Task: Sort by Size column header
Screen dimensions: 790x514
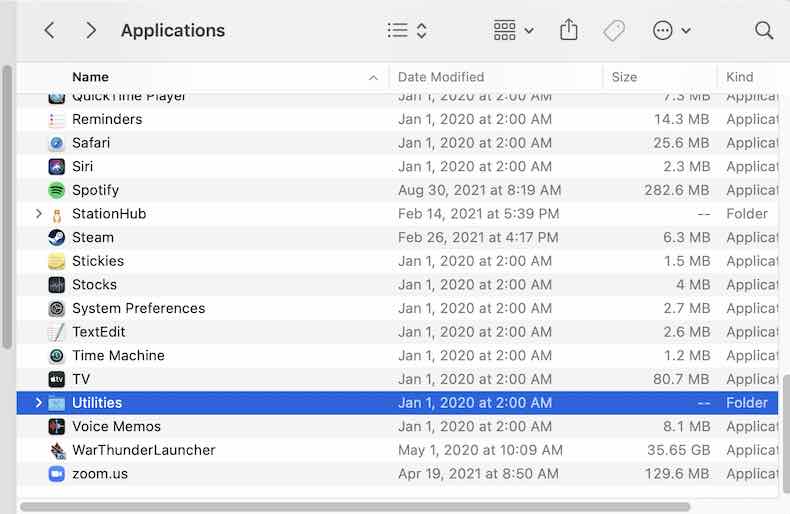Action: (624, 77)
